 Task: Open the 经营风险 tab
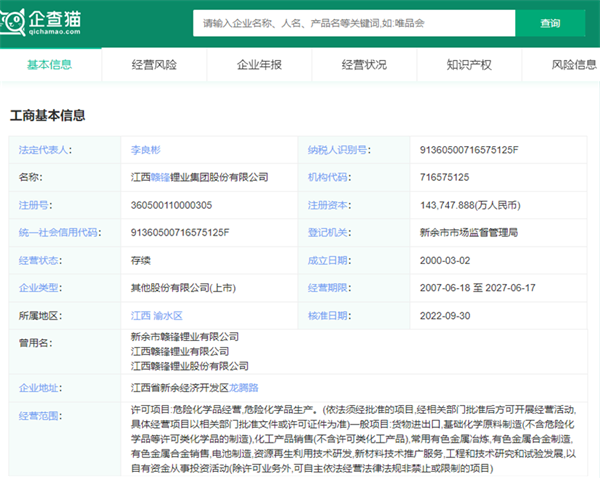pyautogui.click(x=154, y=65)
